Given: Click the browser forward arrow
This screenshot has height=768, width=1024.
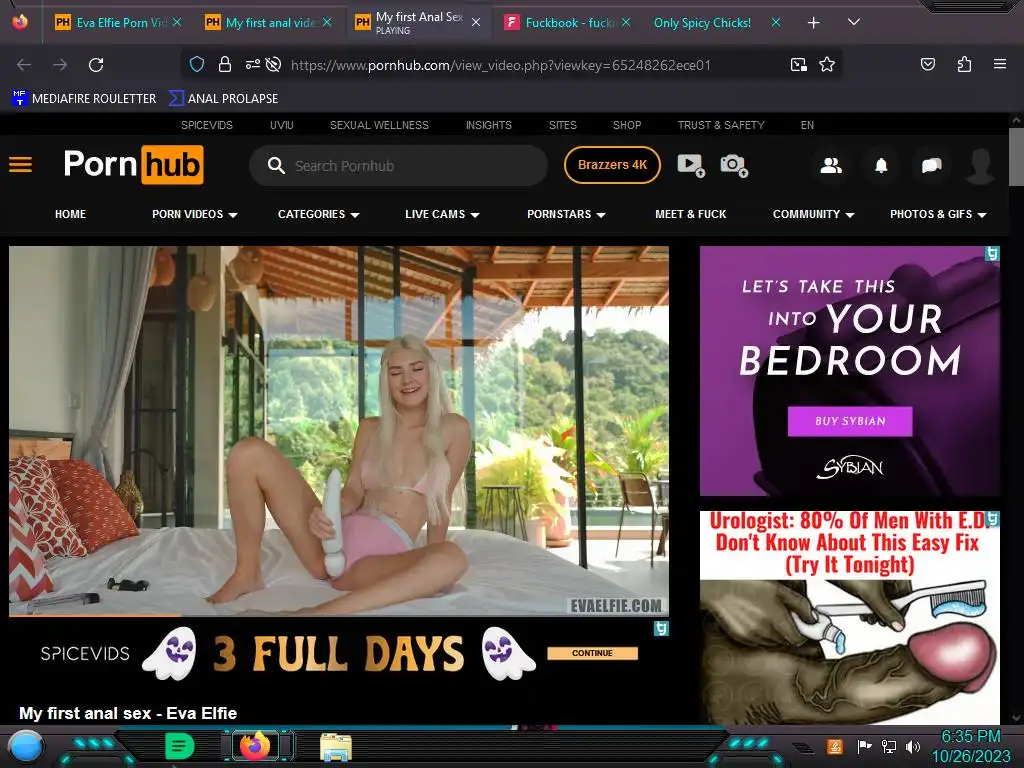Looking at the screenshot, I should pos(60,65).
